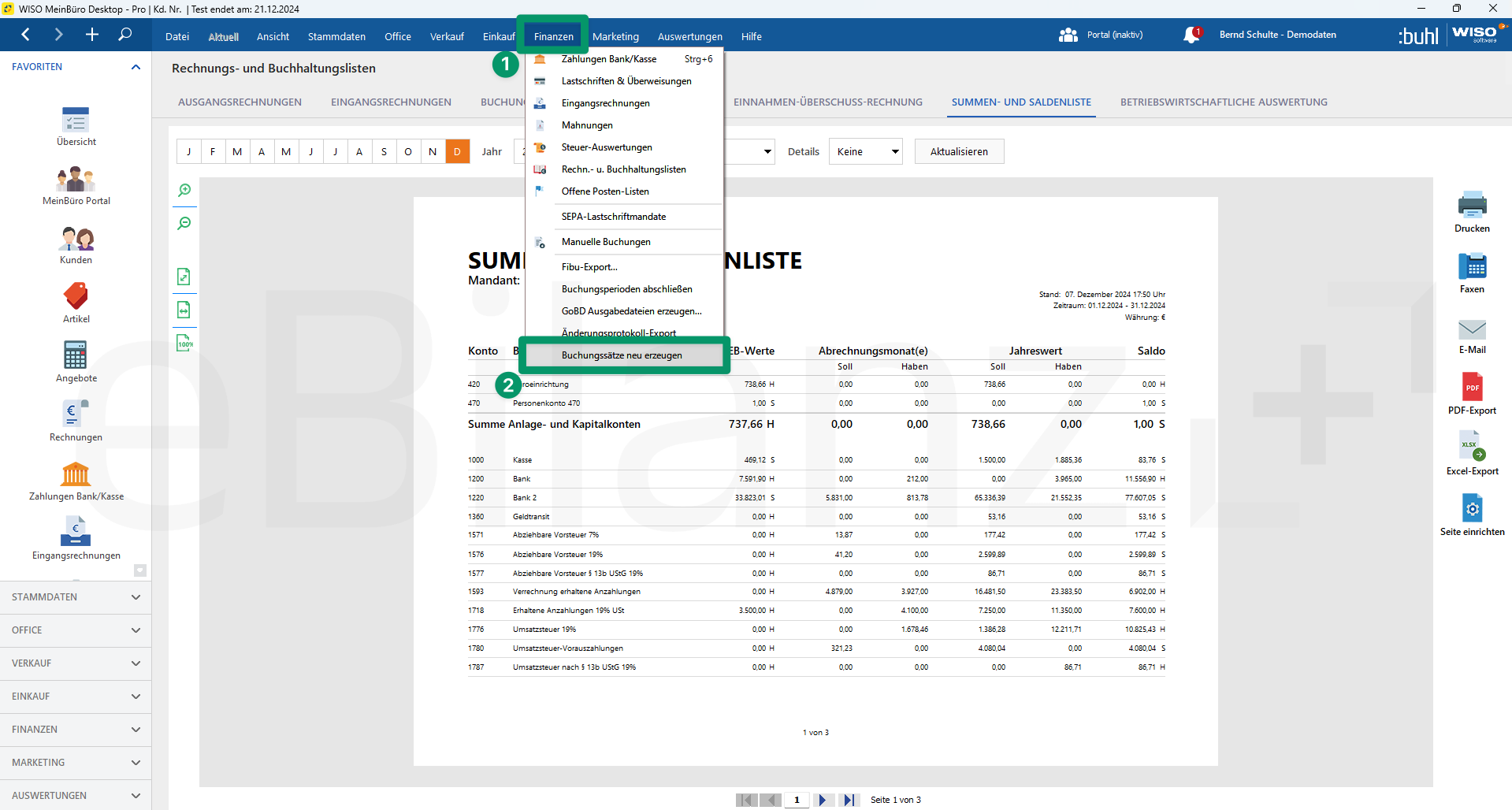Click the Aktualisieren button

[959, 151]
